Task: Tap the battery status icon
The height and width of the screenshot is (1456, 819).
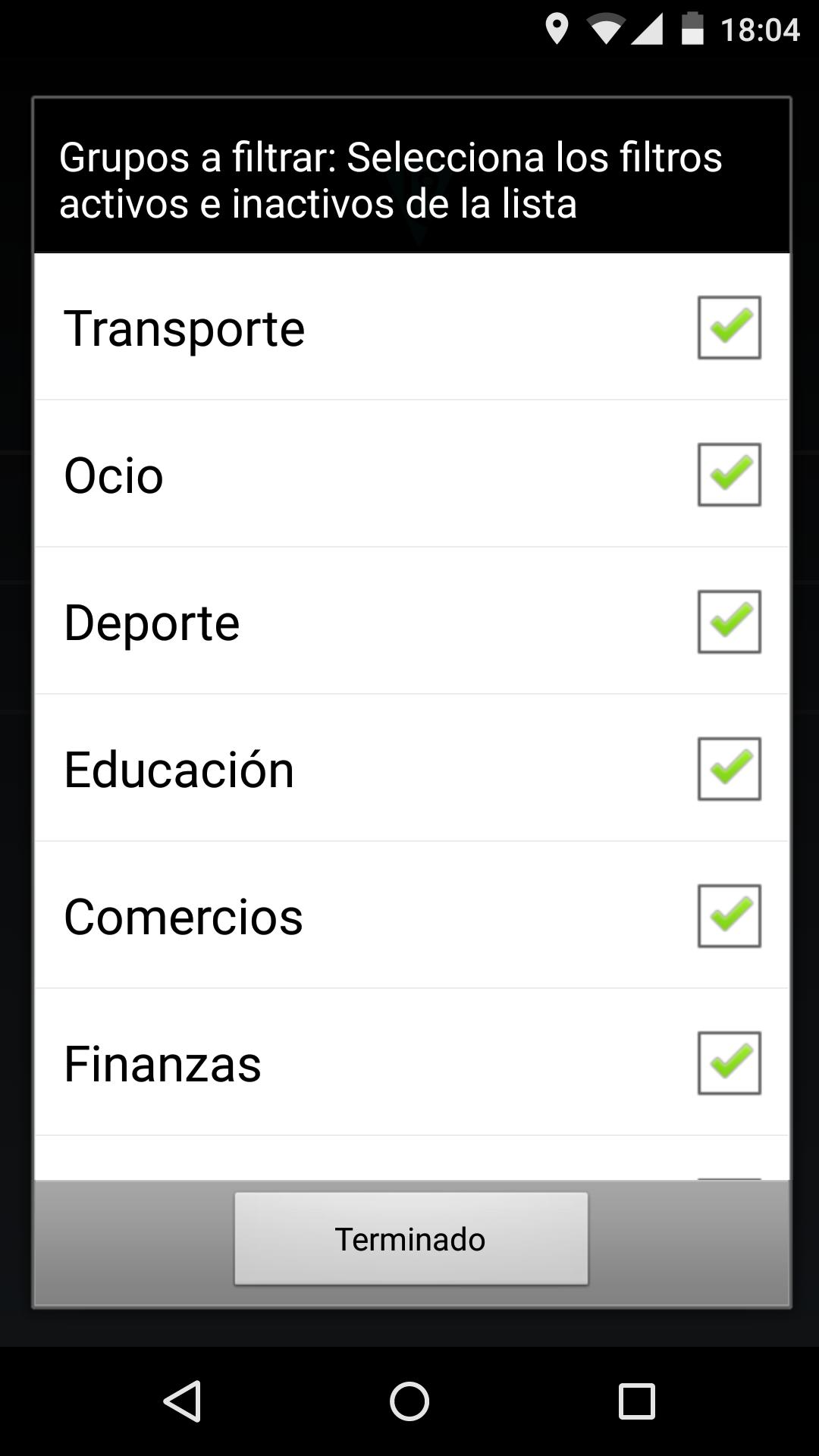Action: coord(692,30)
